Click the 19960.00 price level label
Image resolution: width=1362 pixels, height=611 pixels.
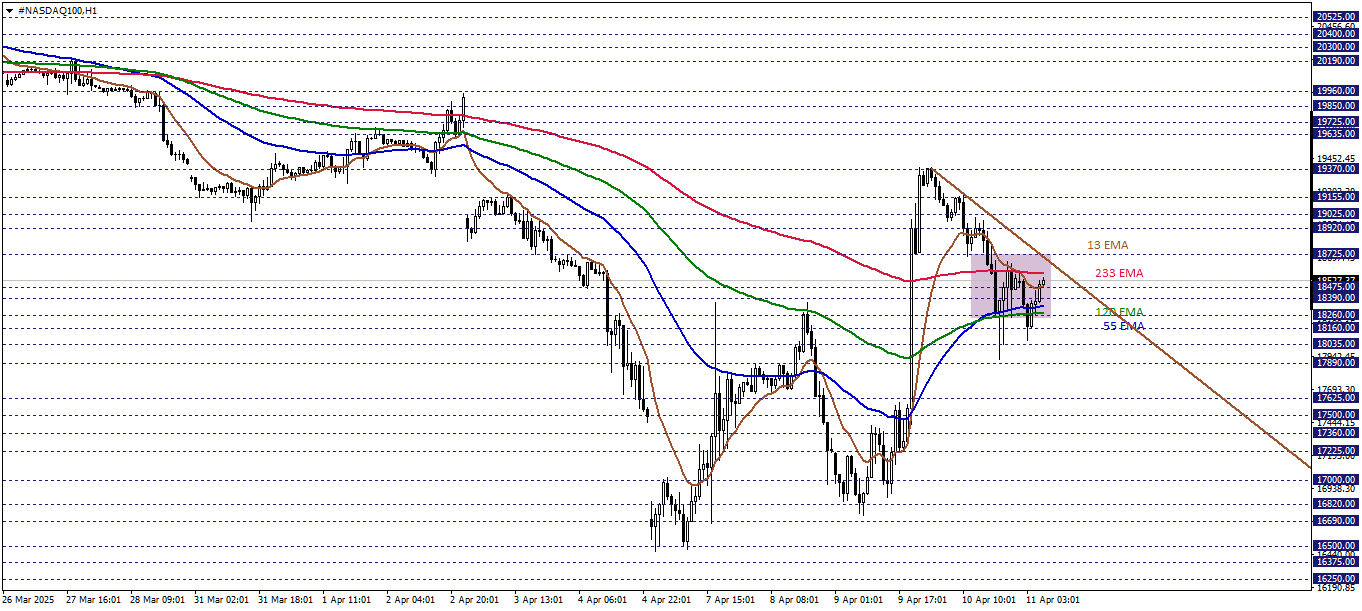[x=1337, y=91]
